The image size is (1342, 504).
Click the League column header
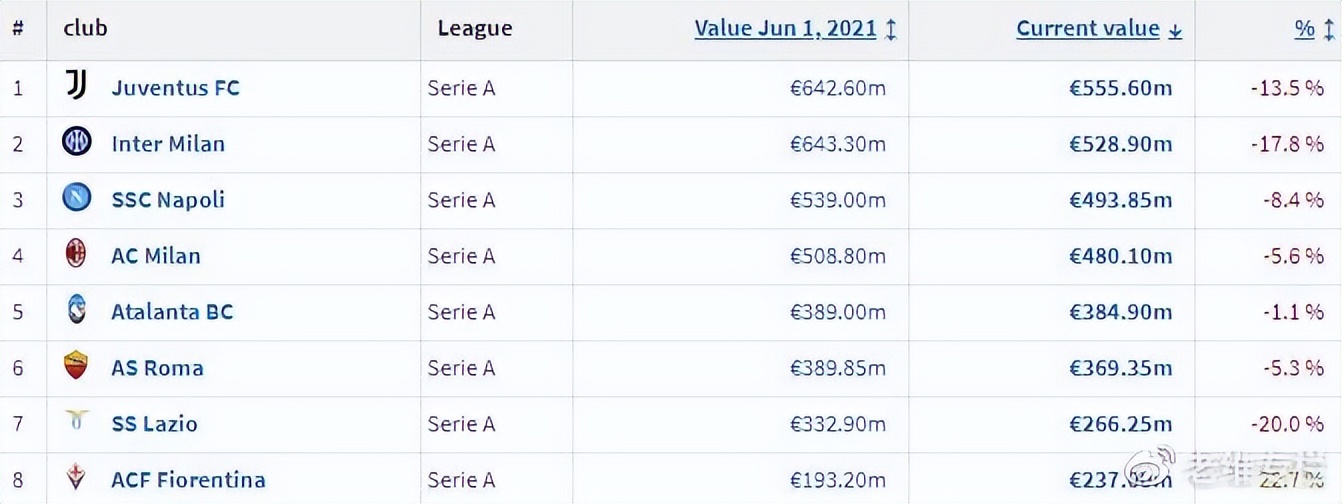475,29
